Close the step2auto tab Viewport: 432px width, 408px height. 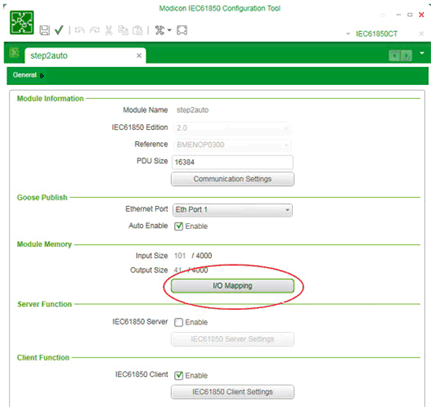(x=139, y=56)
